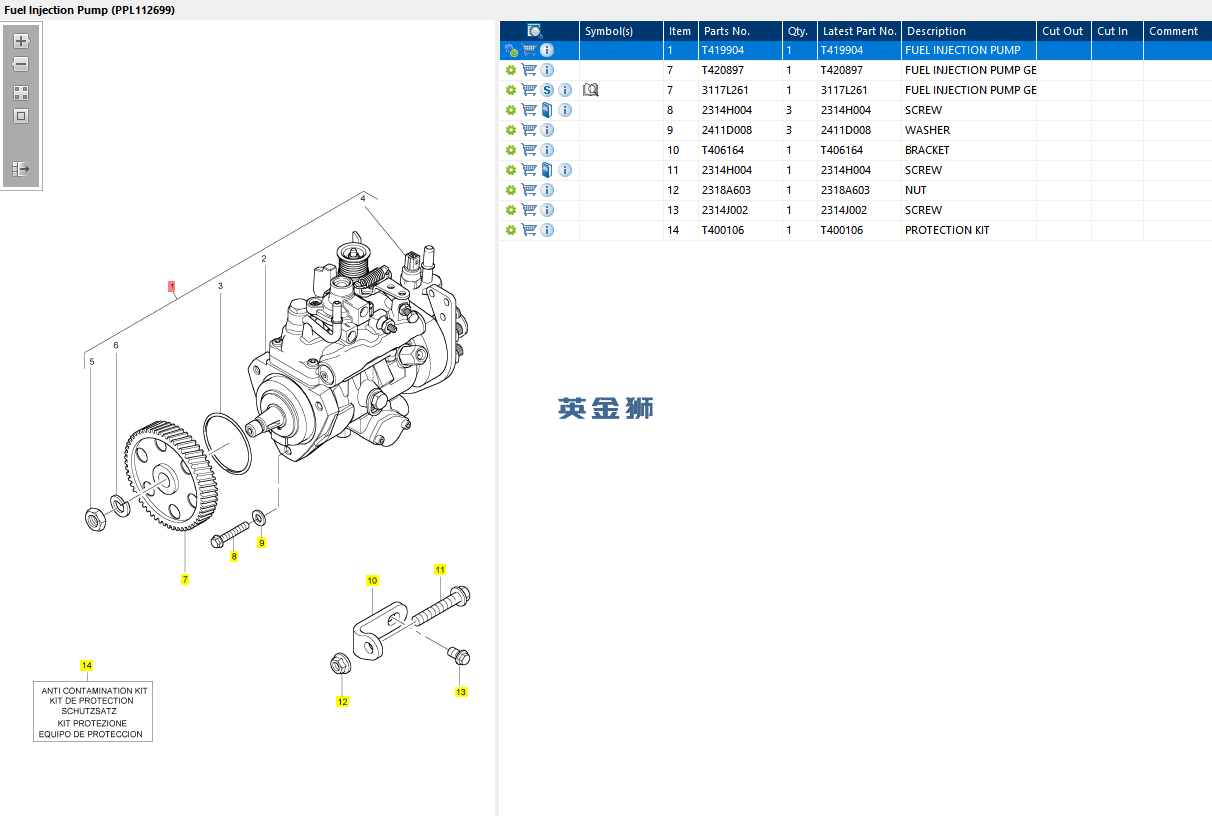Open blue book icon for item 8 SCREW

point(547,110)
